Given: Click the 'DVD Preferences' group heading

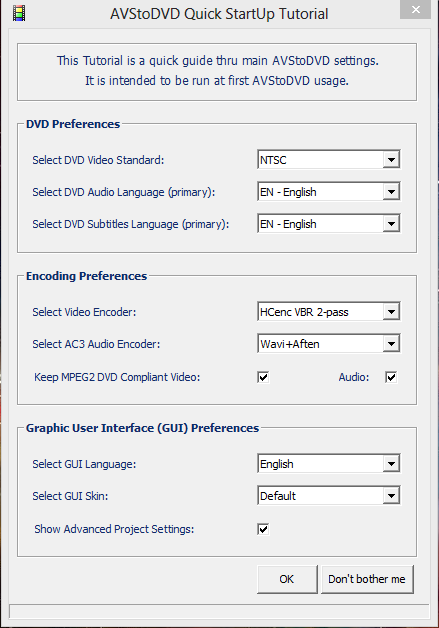Looking at the screenshot, I should tap(73, 124).
